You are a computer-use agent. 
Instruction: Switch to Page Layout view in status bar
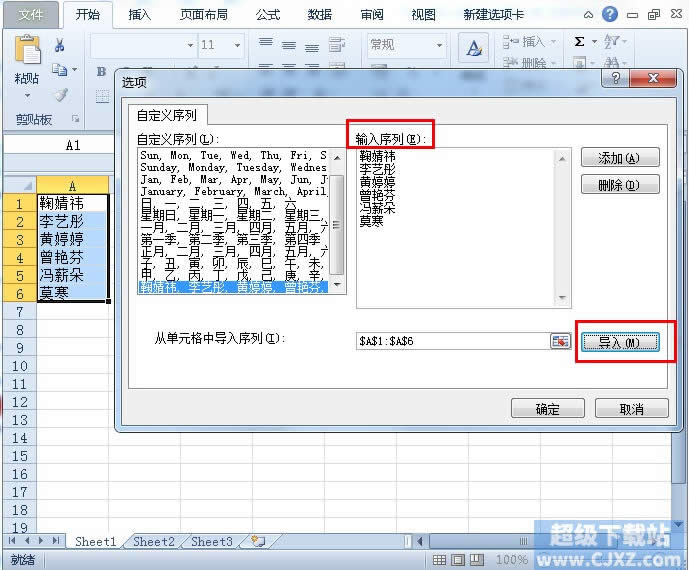pyautogui.click(x=457, y=559)
